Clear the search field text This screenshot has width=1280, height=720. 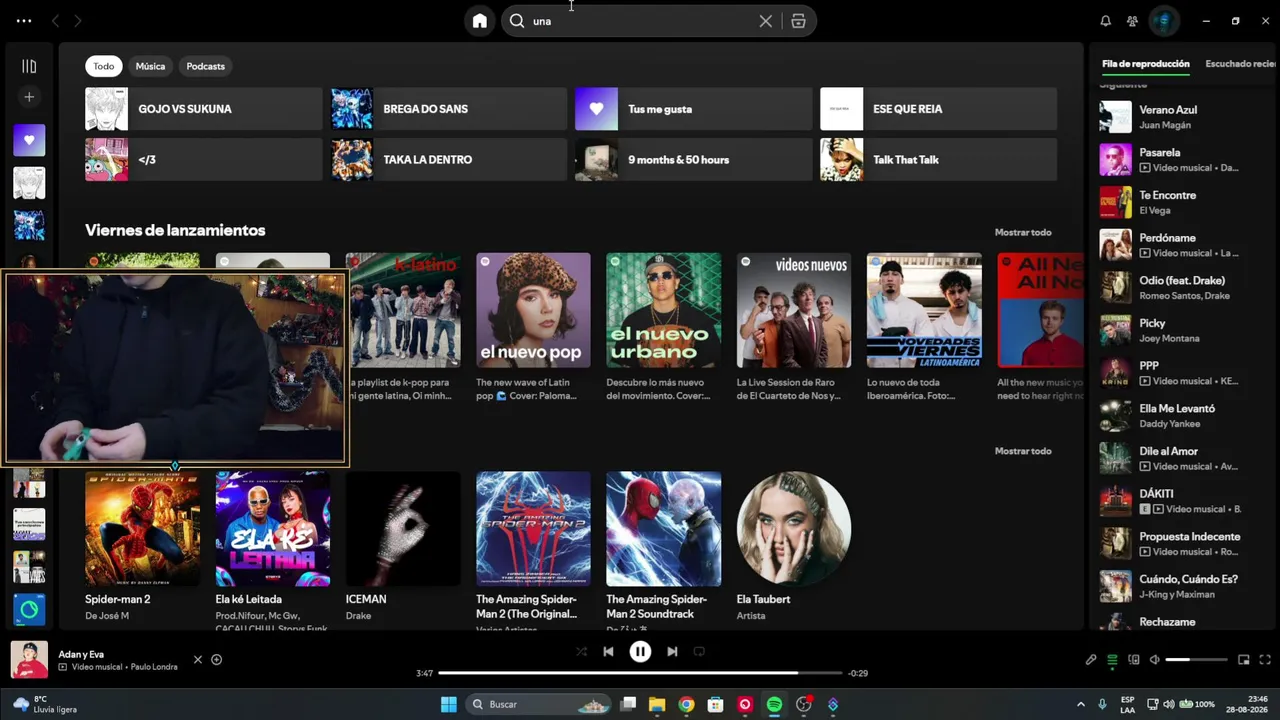coord(766,21)
